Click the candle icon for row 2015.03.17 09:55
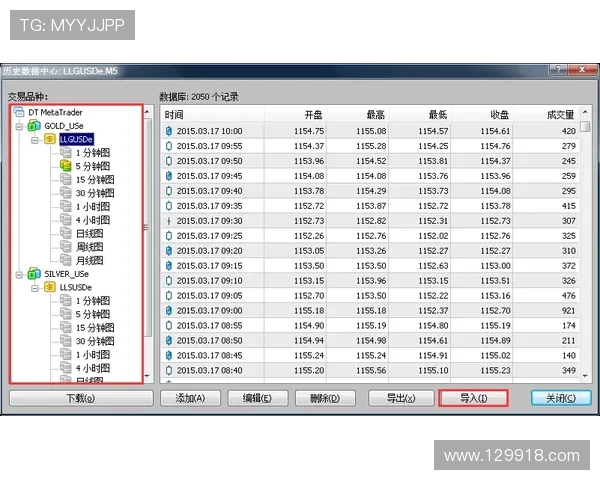 (169, 146)
